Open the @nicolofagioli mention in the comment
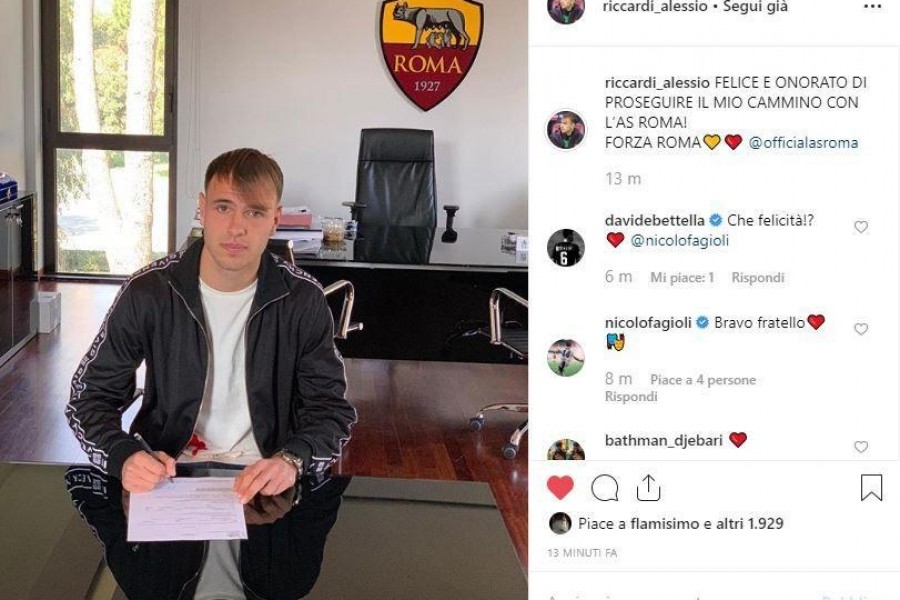This screenshot has width=900, height=600. pos(680,241)
